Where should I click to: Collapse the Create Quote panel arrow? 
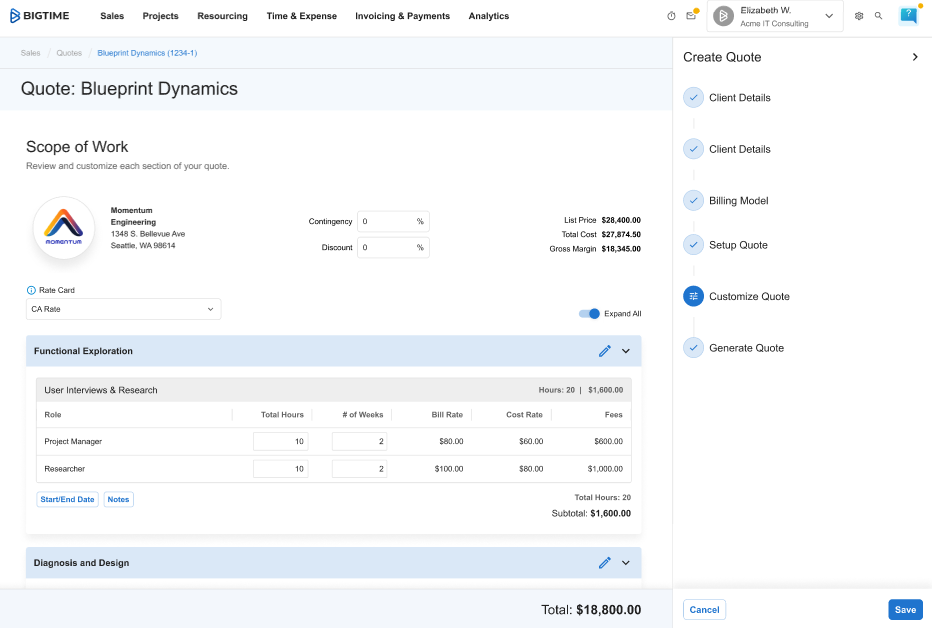click(915, 57)
